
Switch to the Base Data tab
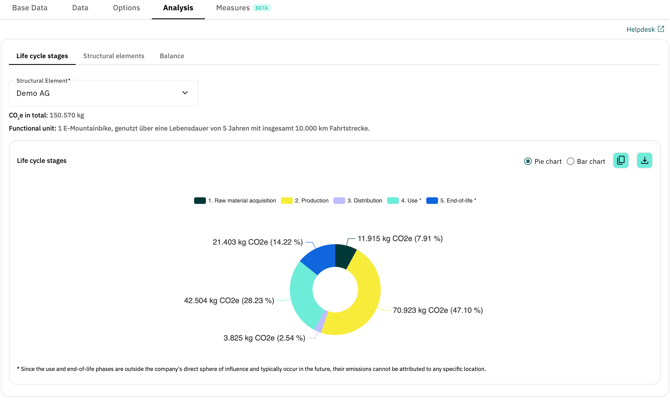point(30,8)
